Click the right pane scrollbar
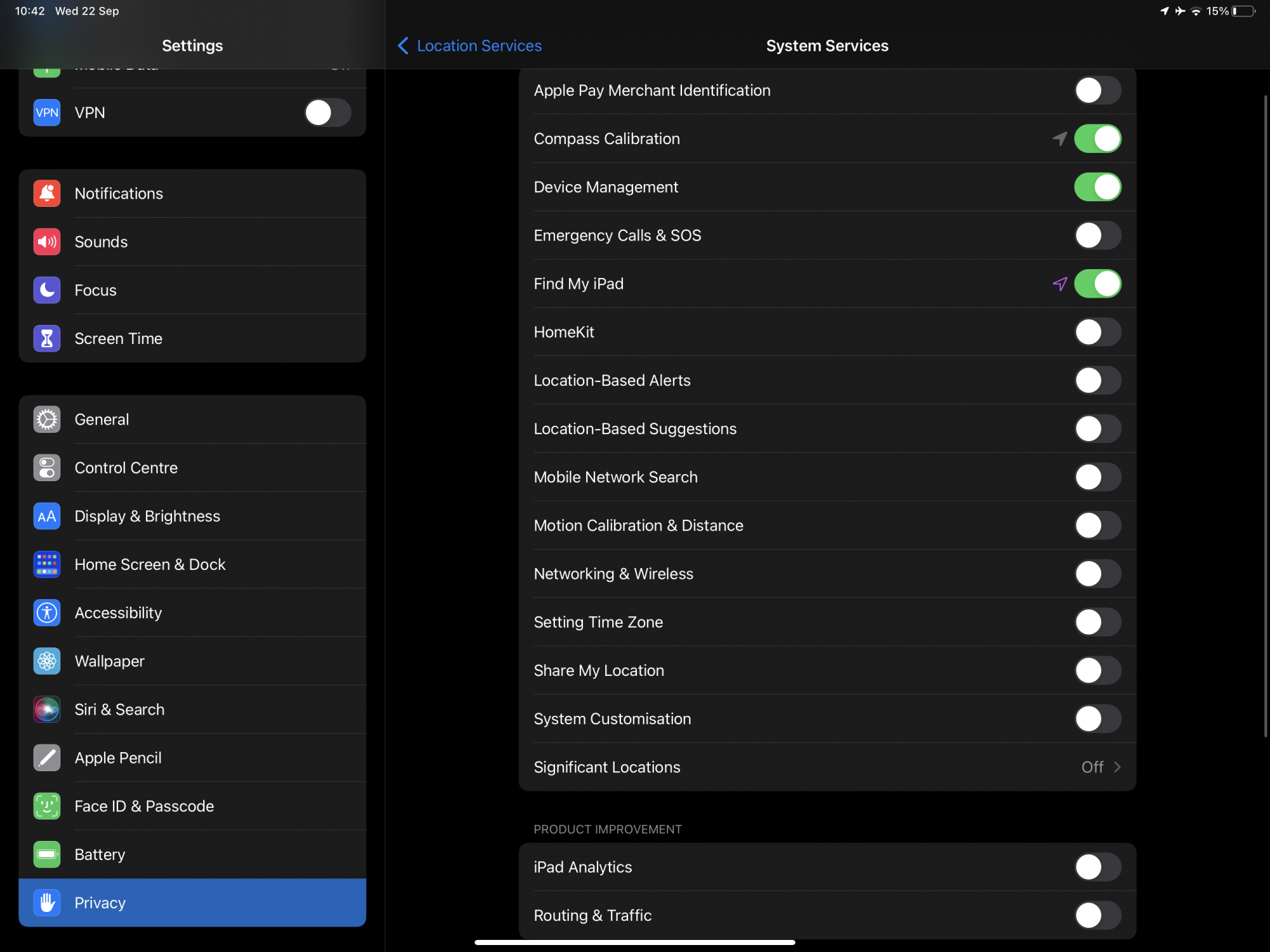Viewport: 1270px width, 952px height. click(x=1266, y=416)
